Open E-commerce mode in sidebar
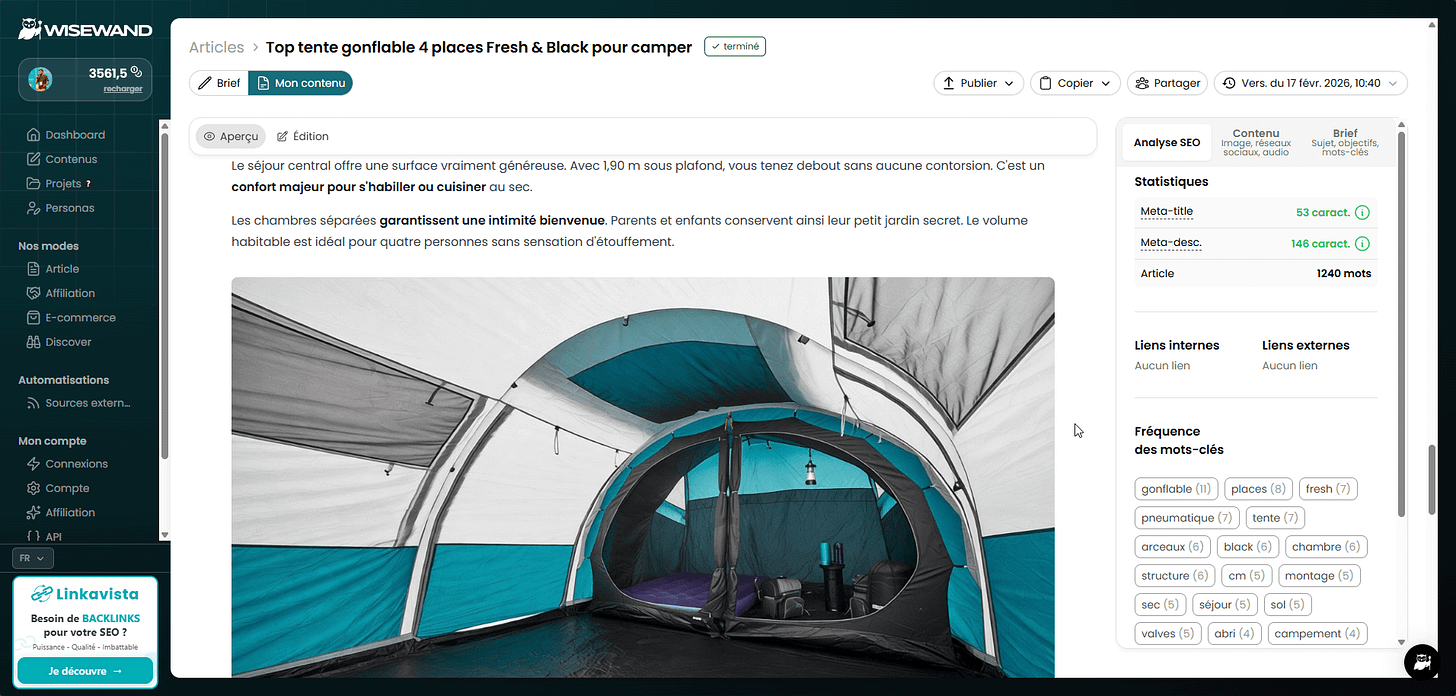Screen dimensions: 1456x696 coord(80,318)
